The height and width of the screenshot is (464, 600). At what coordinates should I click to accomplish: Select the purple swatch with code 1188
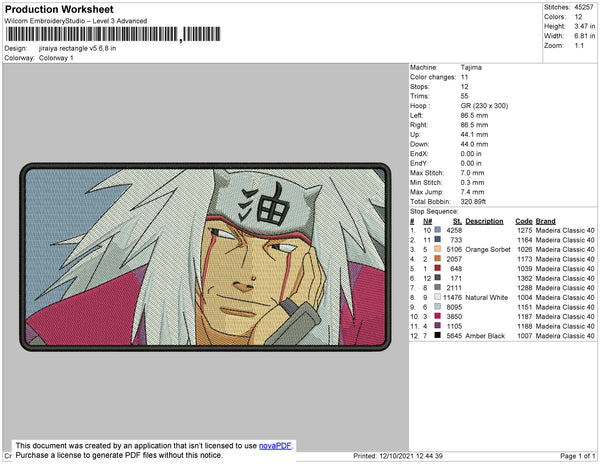click(437, 326)
